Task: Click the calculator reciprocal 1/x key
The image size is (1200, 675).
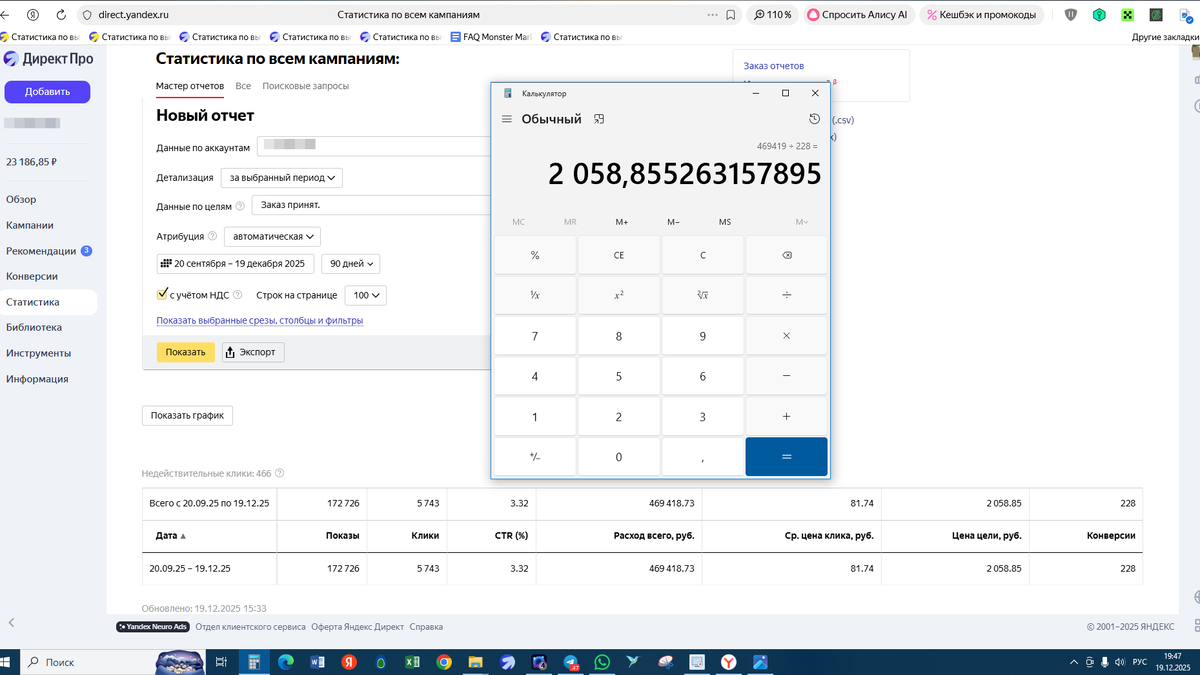Action: (x=535, y=295)
